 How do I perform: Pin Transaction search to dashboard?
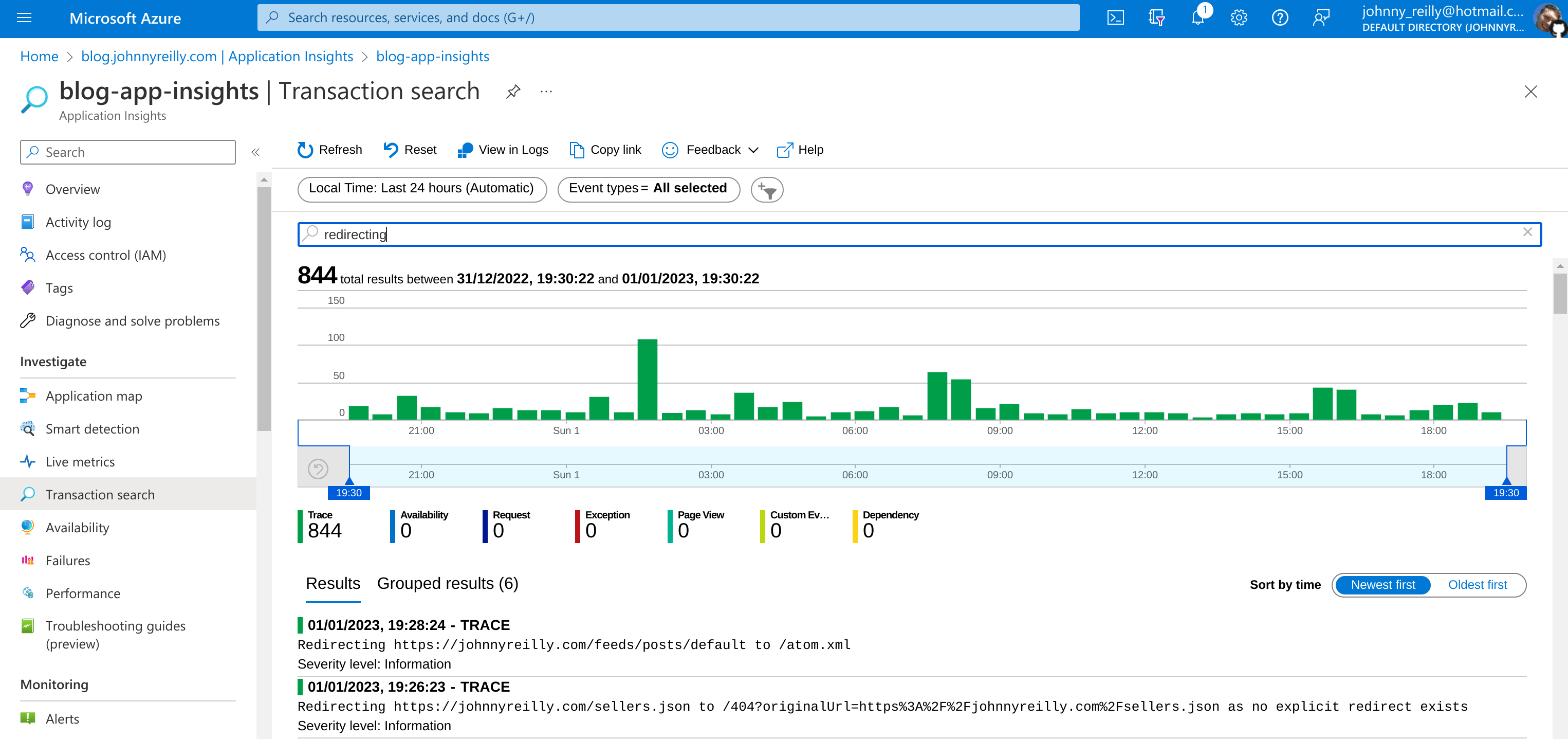(x=513, y=92)
